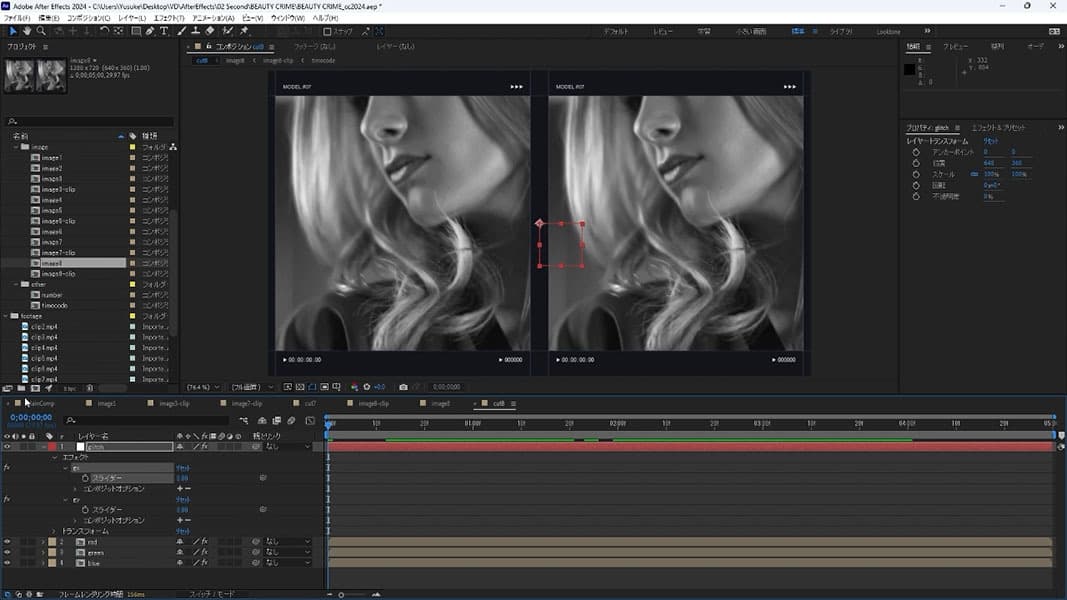Image resolution: width=1067 pixels, height=600 pixels.
Task: Switch to the cut7 timeline tab
Action: (309, 404)
